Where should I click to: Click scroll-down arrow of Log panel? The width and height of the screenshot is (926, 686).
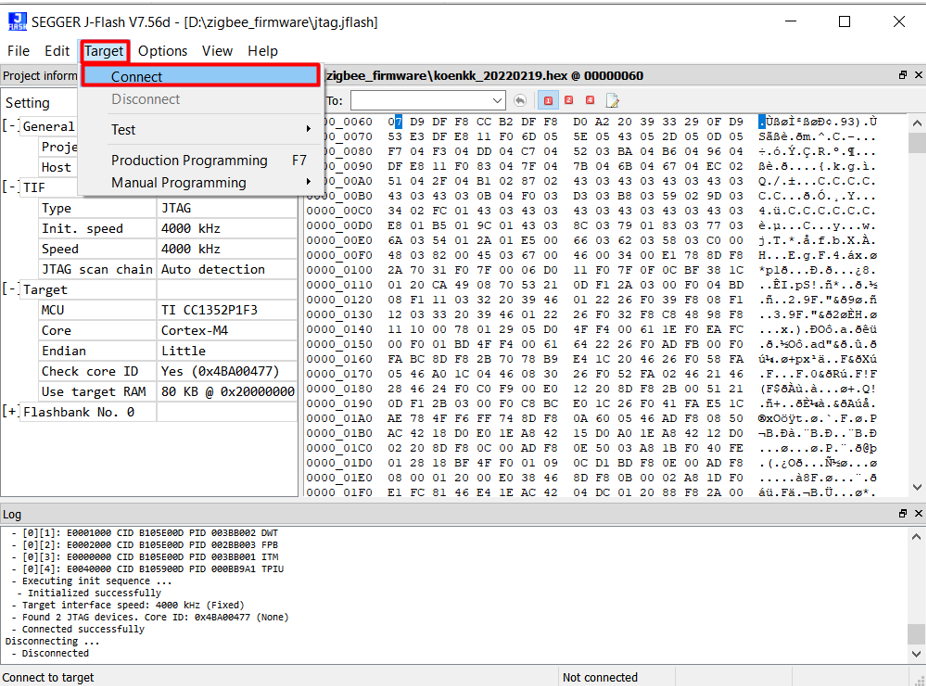coord(917,654)
